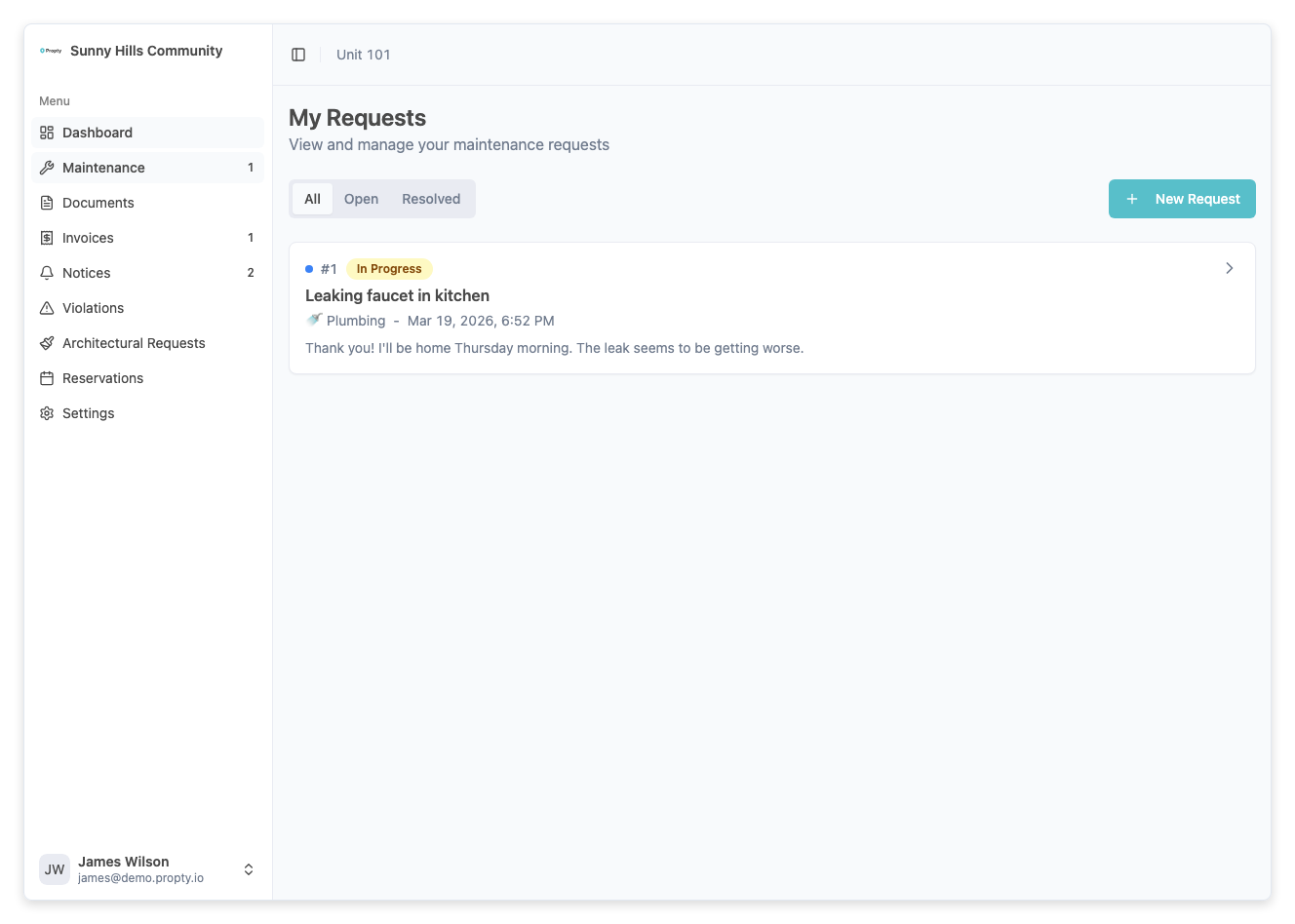Click the Notices bell icon
This screenshot has height=924, width=1295.
(47, 273)
